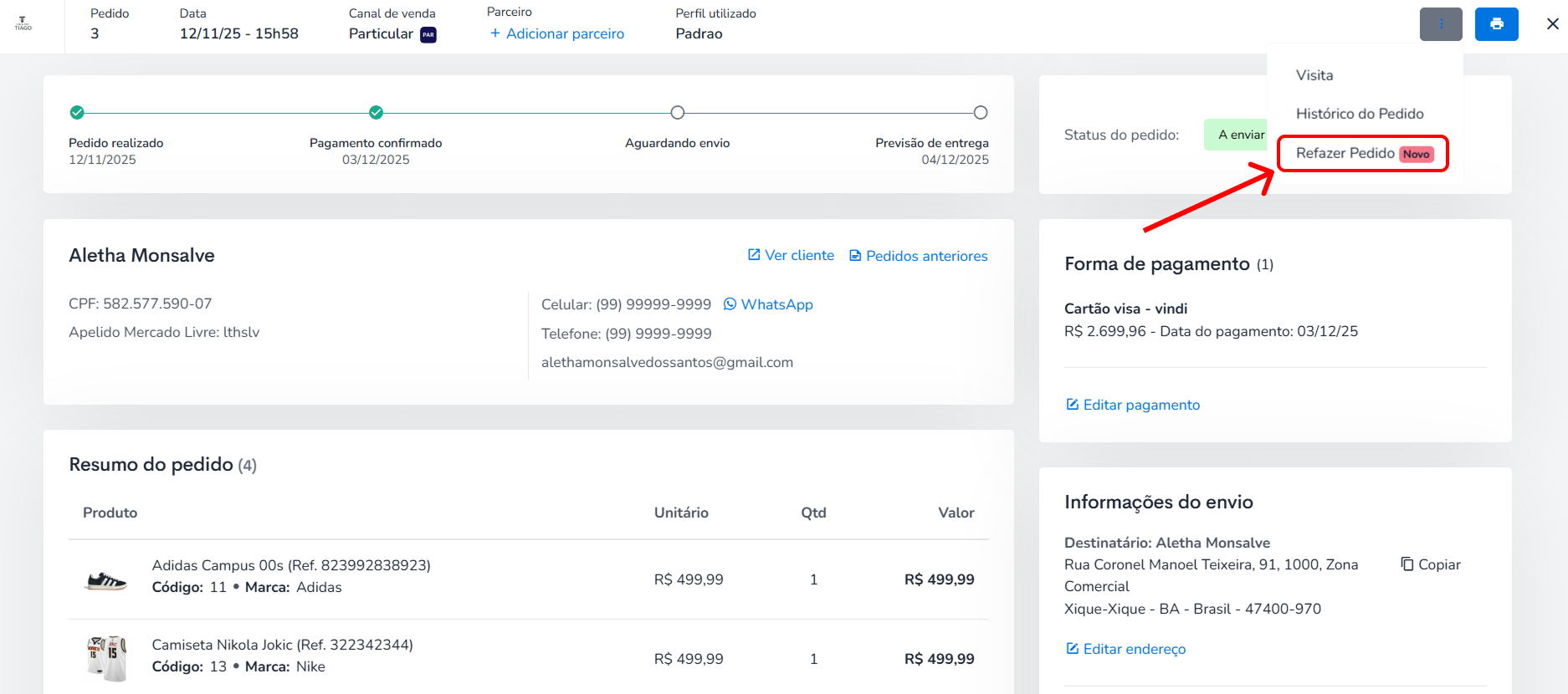This screenshot has height=694, width=1568.
Task: Select Visita from the dropdown menu
Action: point(1314,75)
